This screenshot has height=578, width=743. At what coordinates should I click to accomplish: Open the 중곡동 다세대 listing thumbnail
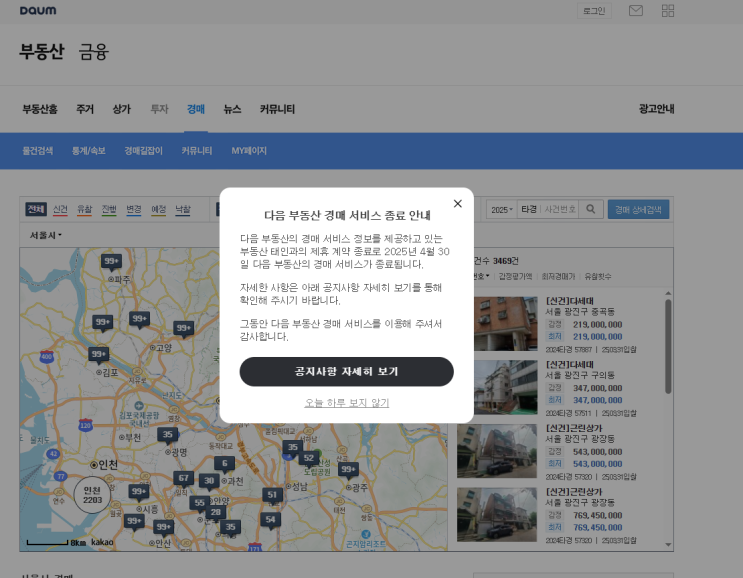click(x=505, y=324)
